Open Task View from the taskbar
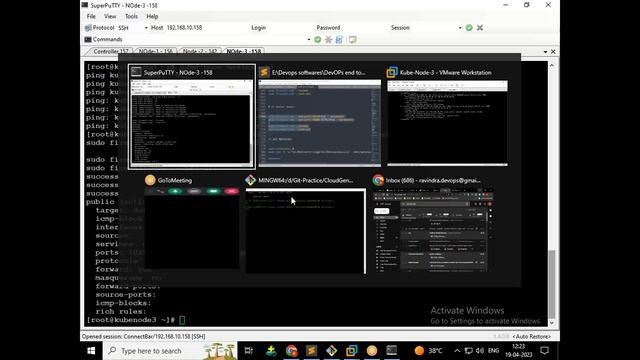 pos(249,351)
